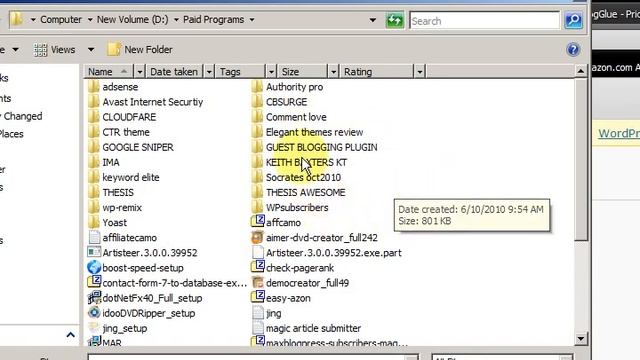
Task: Select the IMA folder
Action: pyautogui.click(x=104, y=162)
